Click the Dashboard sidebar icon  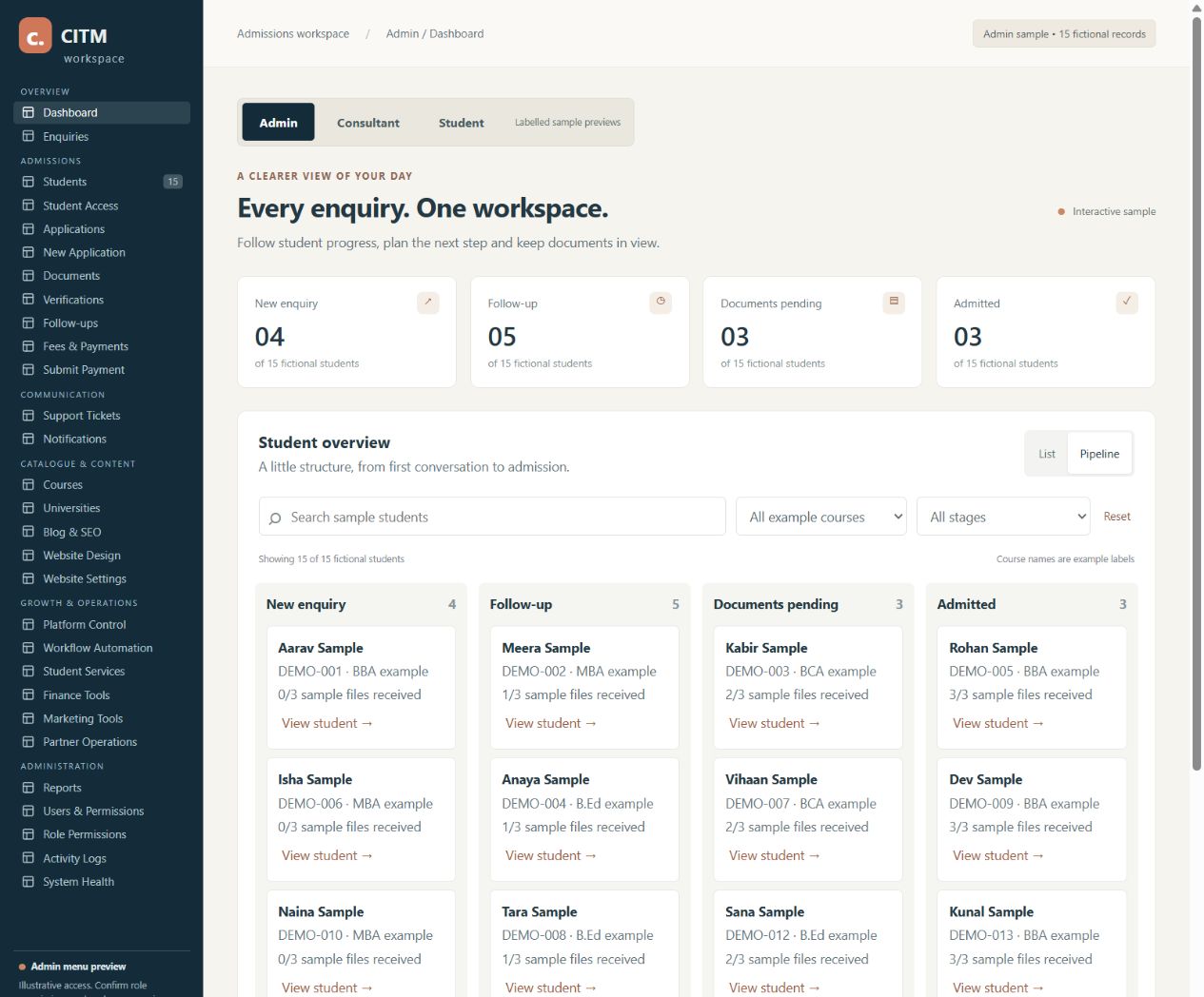tap(29, 112)
